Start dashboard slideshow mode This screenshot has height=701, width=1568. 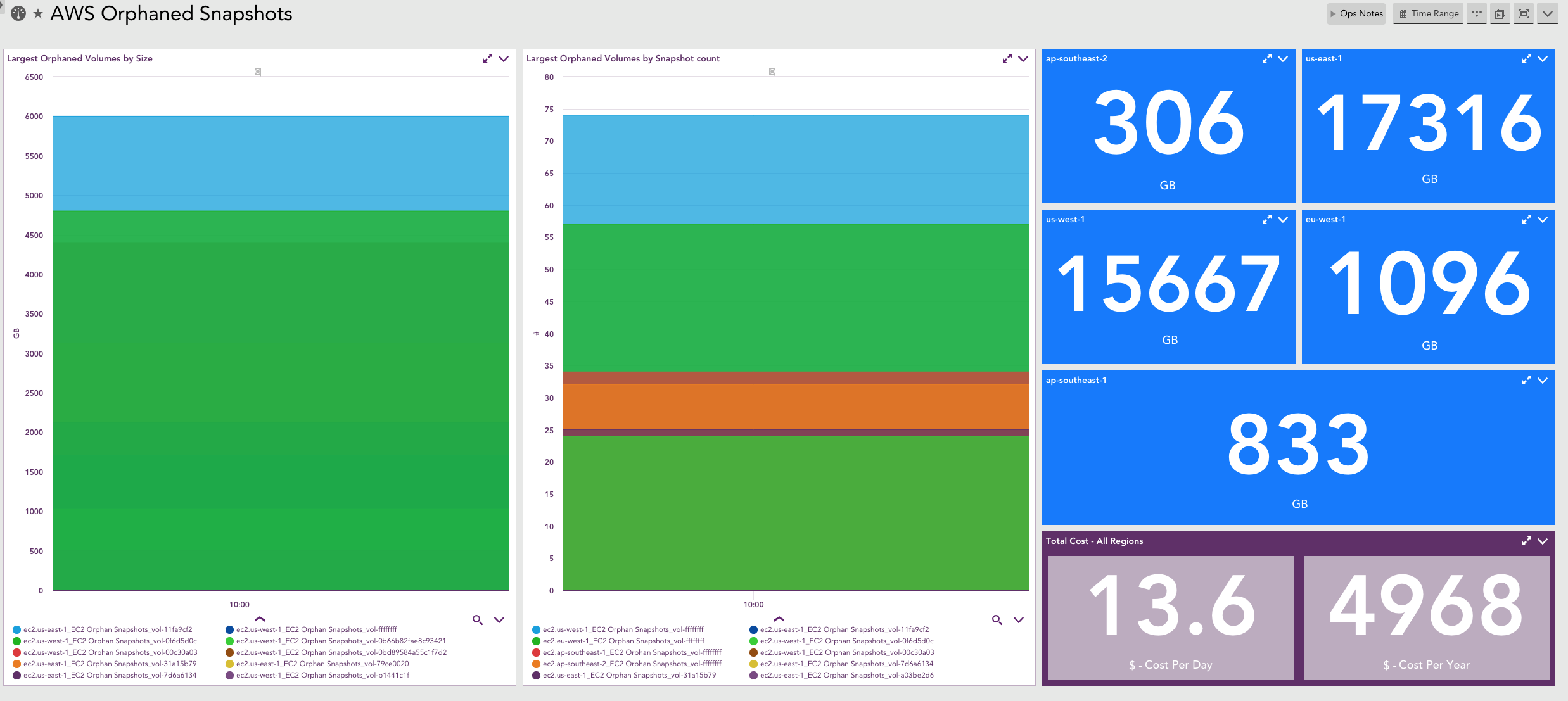click(1500, 13)
